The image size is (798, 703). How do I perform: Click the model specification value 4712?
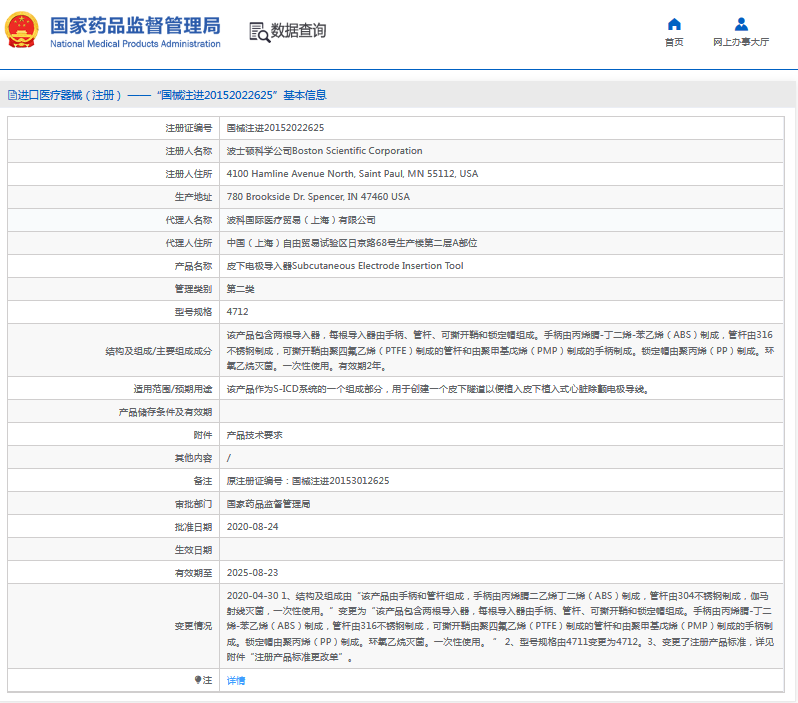click(x=237, y=312)
